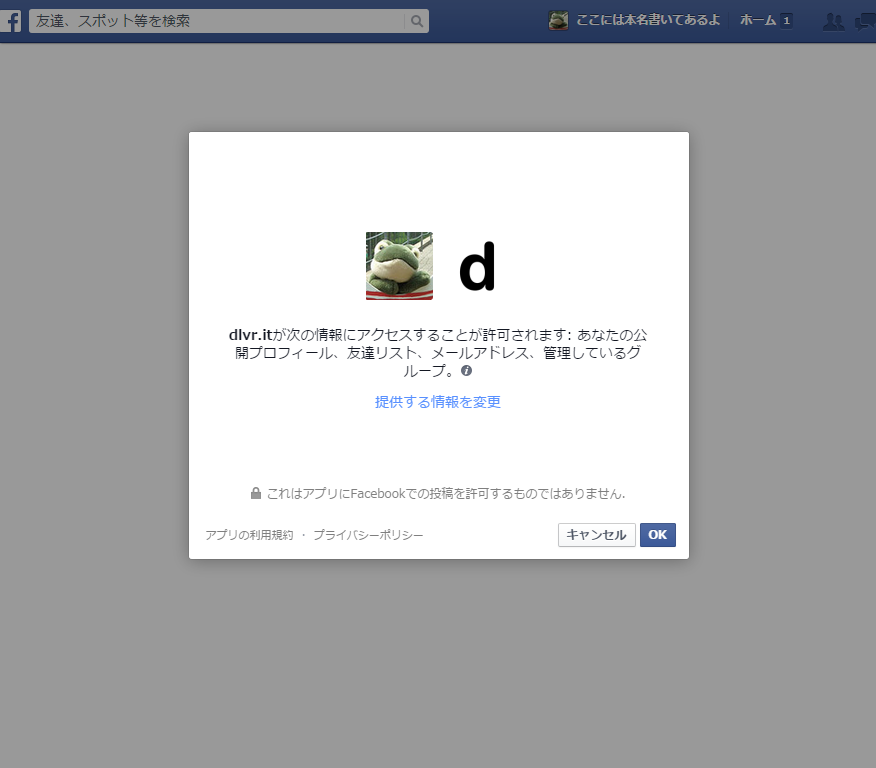Go to ホーム in the top bar

[x=758, y=21]
